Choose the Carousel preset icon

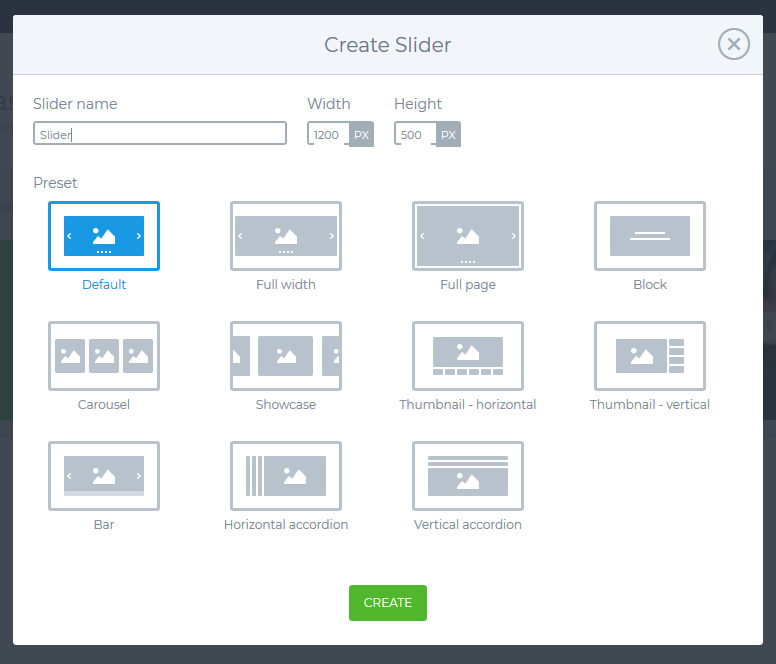(104, 356)
